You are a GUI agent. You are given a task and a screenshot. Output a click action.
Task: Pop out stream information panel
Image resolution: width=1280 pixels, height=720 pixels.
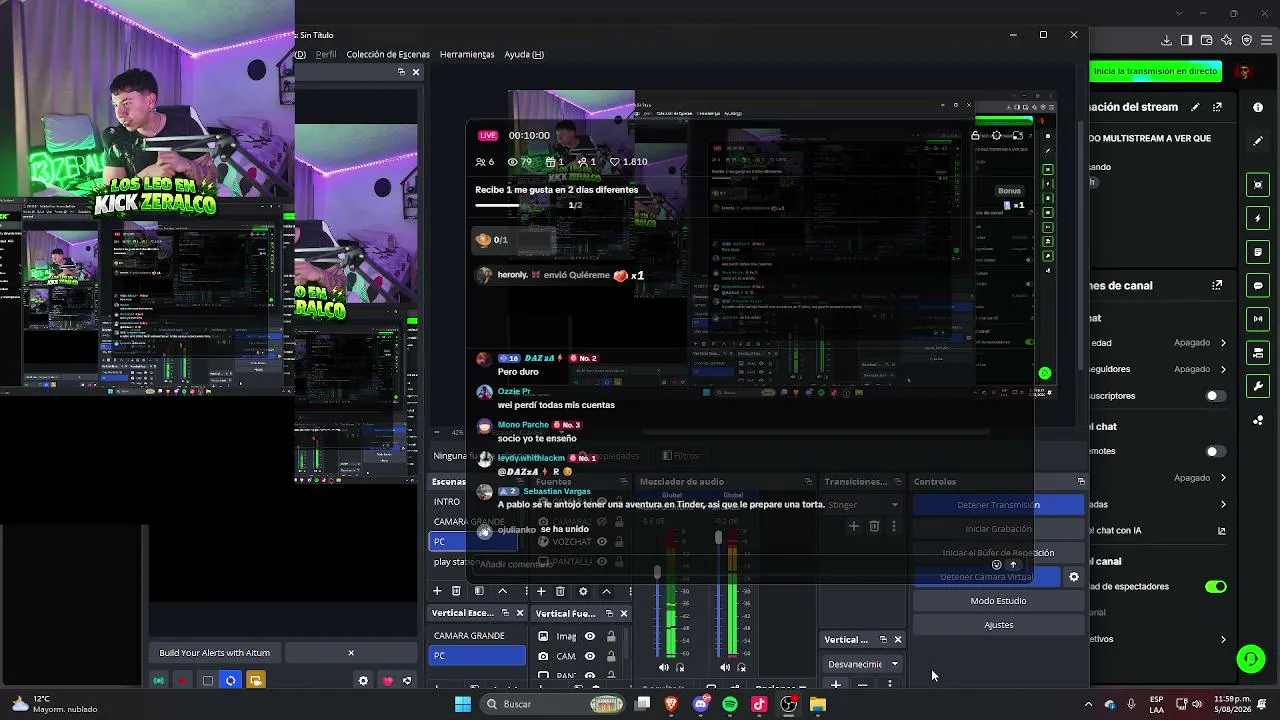(x=1217, y=107)
